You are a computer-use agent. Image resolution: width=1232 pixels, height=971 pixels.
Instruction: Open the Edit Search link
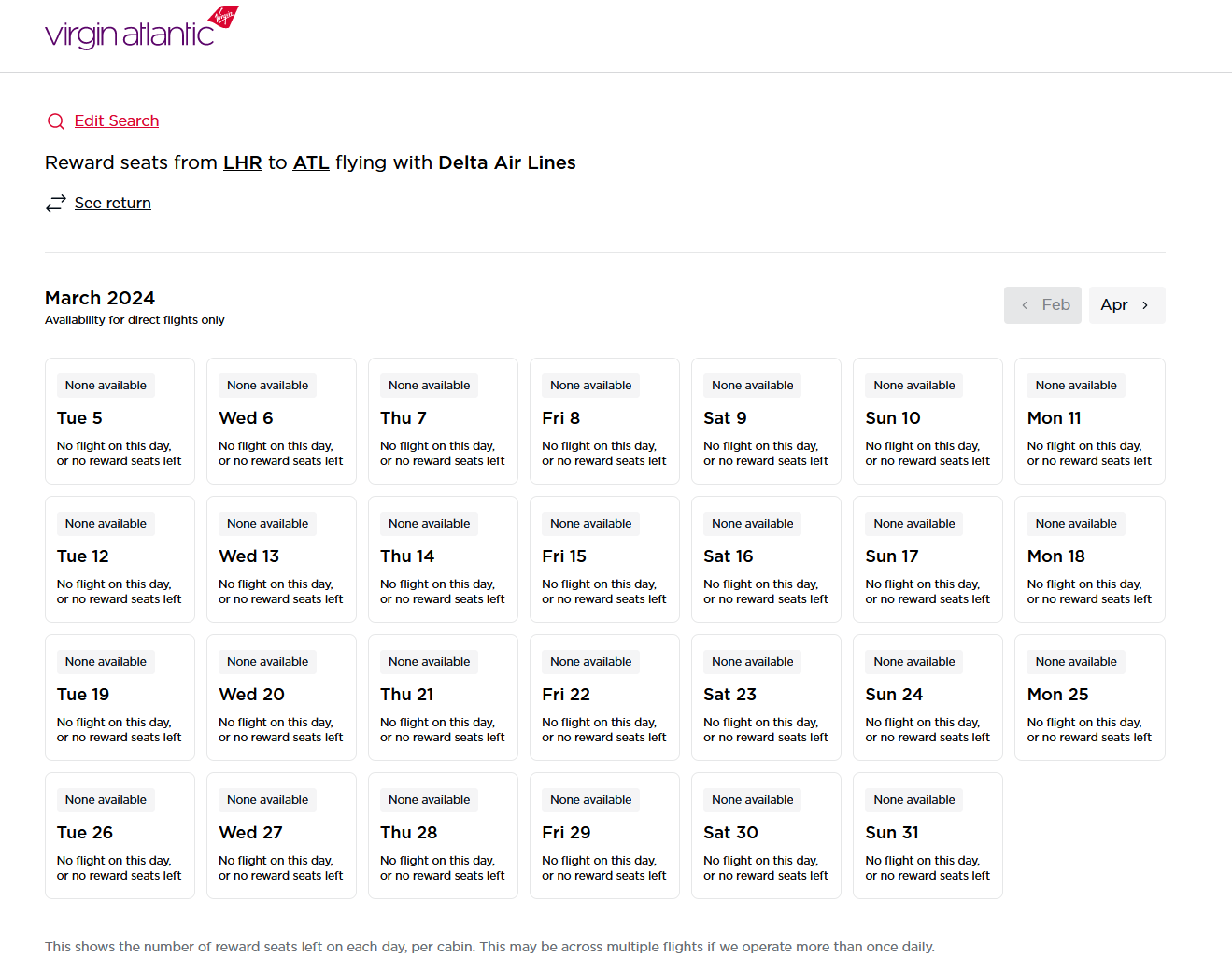coord(117,121)
